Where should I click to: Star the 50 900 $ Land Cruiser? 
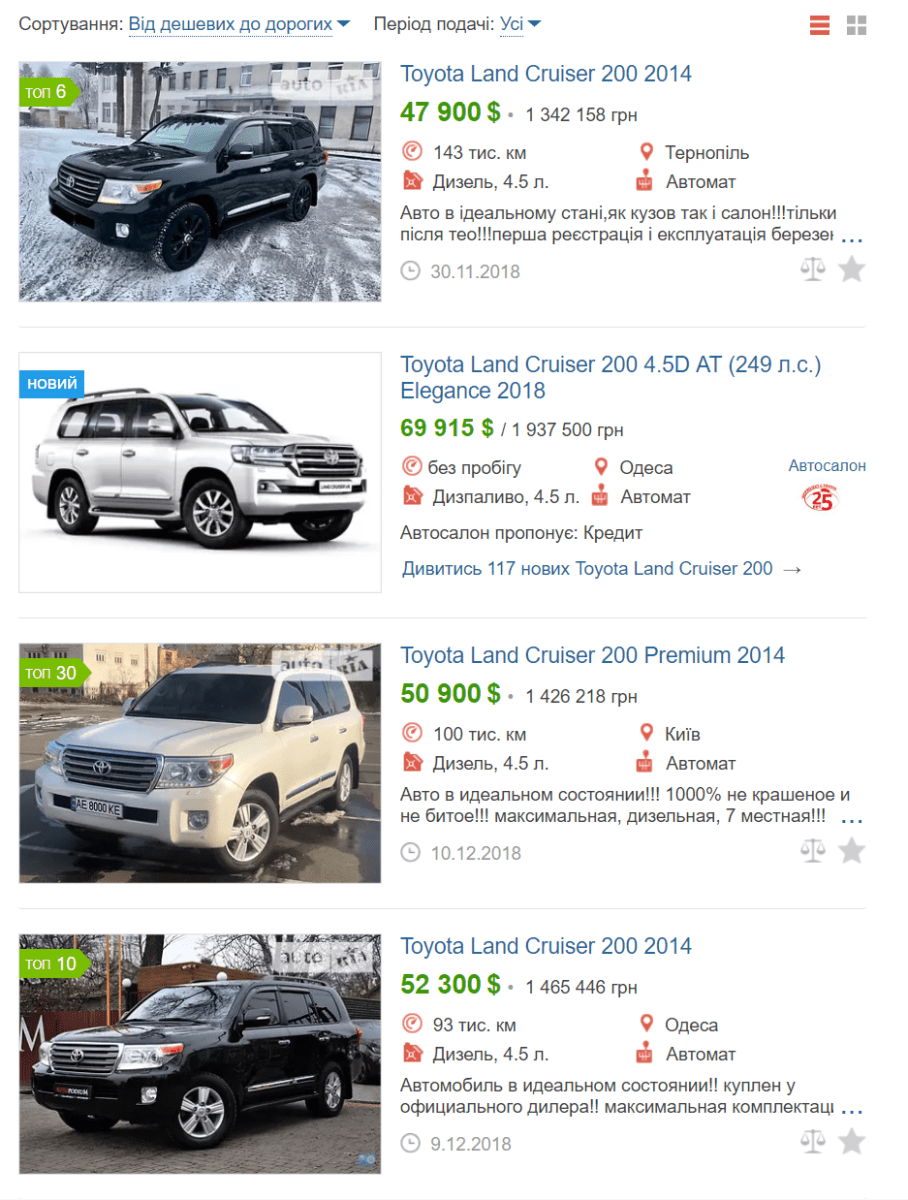click(851, 851)
